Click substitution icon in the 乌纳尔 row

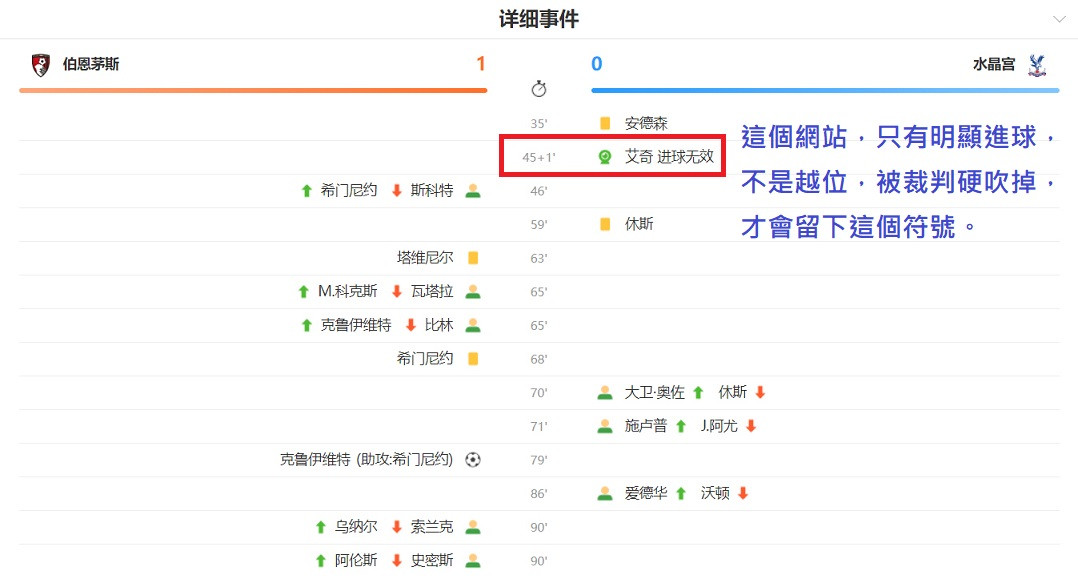(473, 527)
